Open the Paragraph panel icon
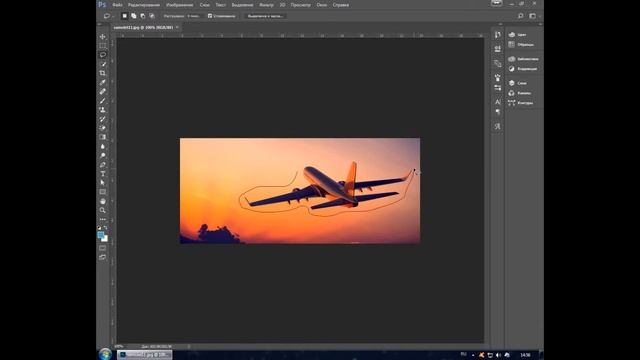Image resolution: width=640 pixels, height=360 pixels. (x=498, y=112)
